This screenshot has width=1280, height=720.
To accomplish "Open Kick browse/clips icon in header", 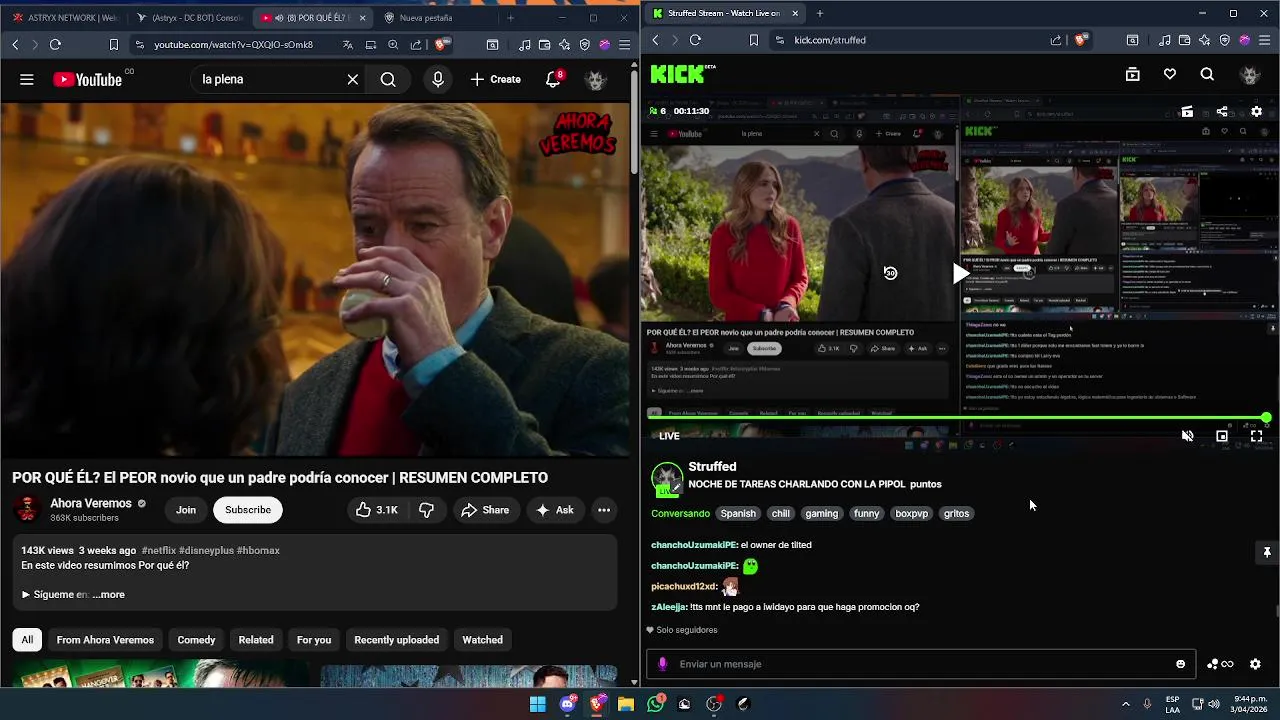I will pos(1133,74).
